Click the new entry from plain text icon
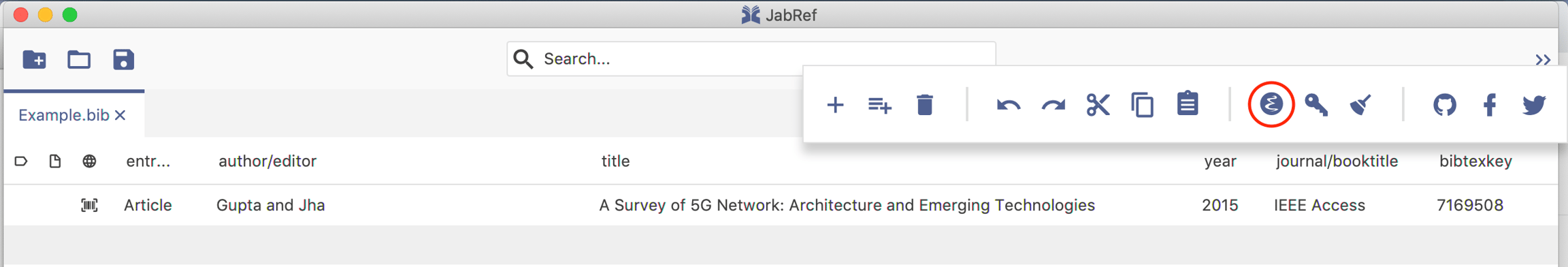The width and height of the screenshot is (1568, 267). pyautogui.click(x=879, y=105)
